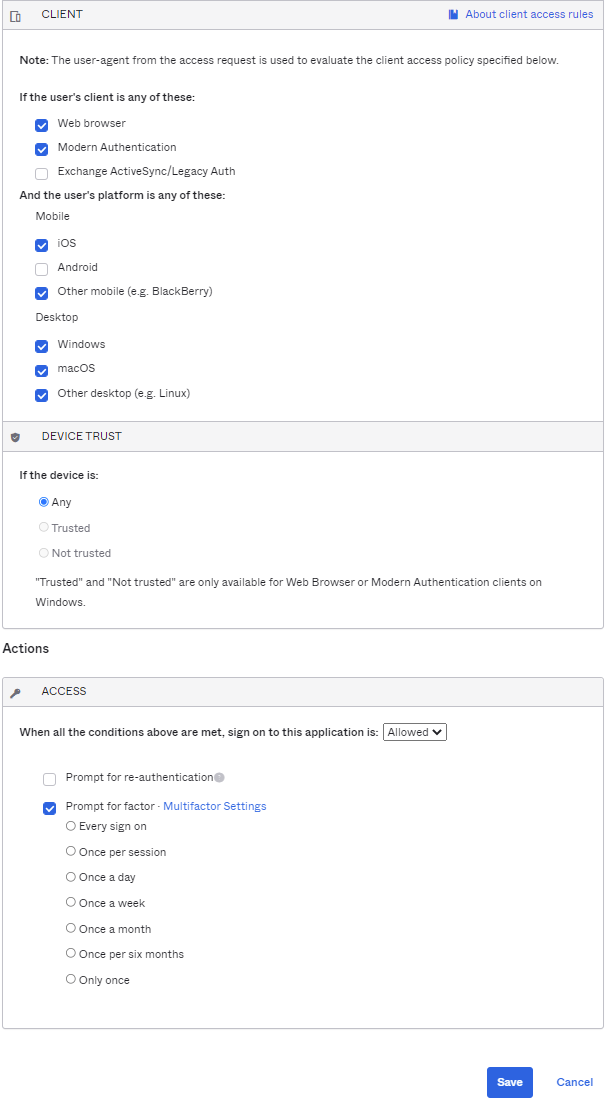
Task: Click the DEVICE TRUST shield icon
Action: coord(15,437)
